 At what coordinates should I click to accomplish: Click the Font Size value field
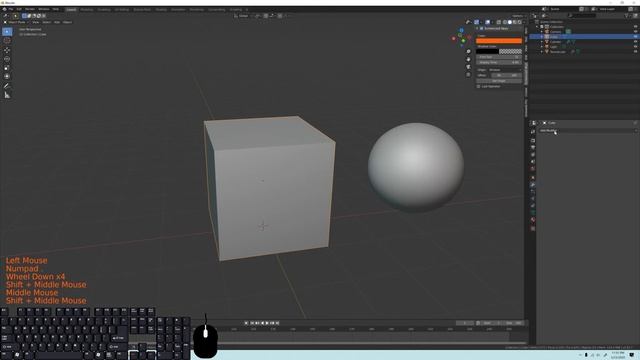[x=499, y=57]
